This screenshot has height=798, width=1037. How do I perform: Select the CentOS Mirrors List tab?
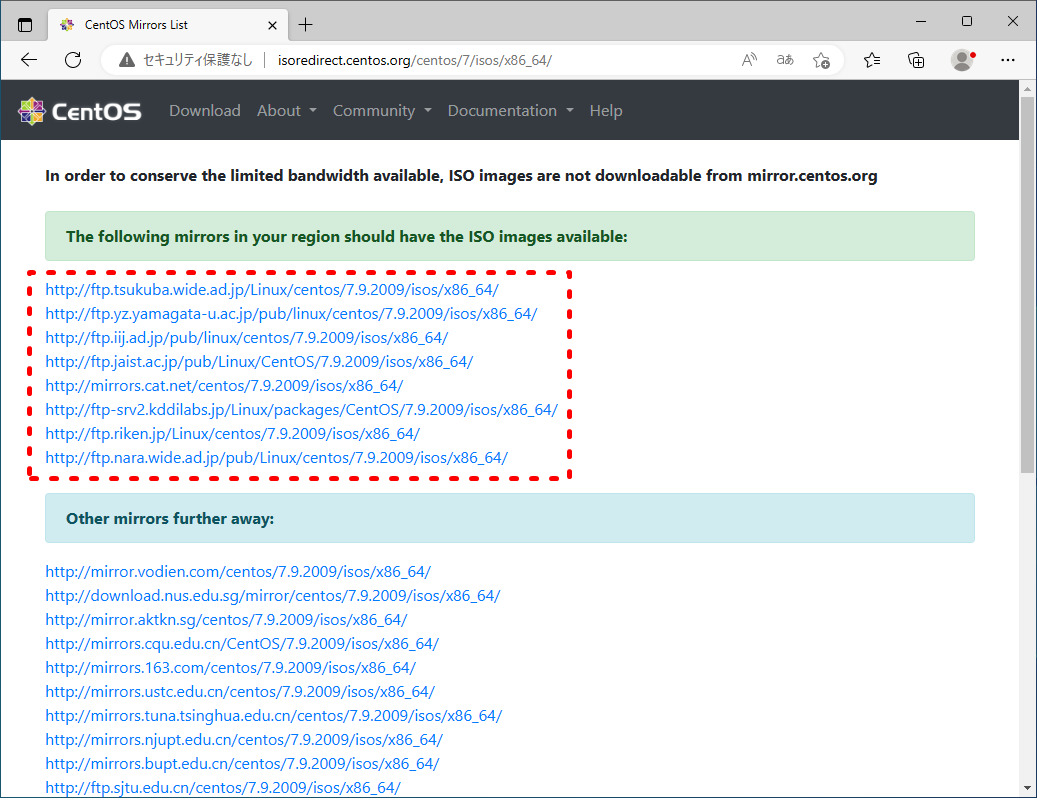click(x=168, y=25)
